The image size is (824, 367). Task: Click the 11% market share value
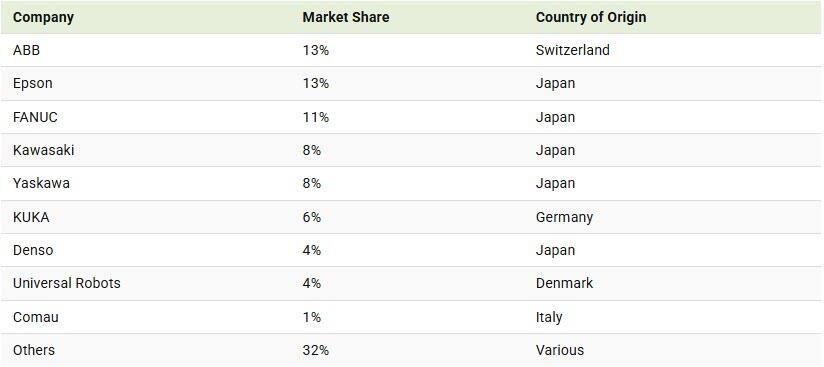pos(316,117)
